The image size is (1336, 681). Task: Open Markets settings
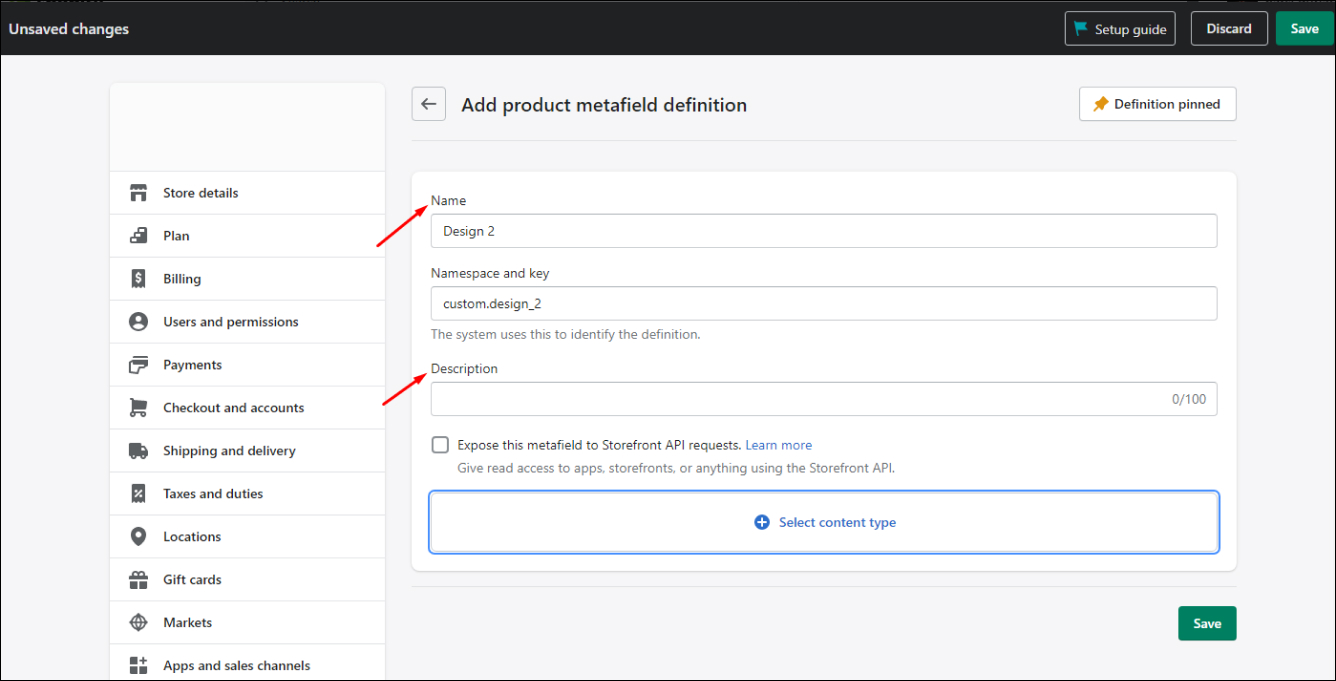pos(247,623)
